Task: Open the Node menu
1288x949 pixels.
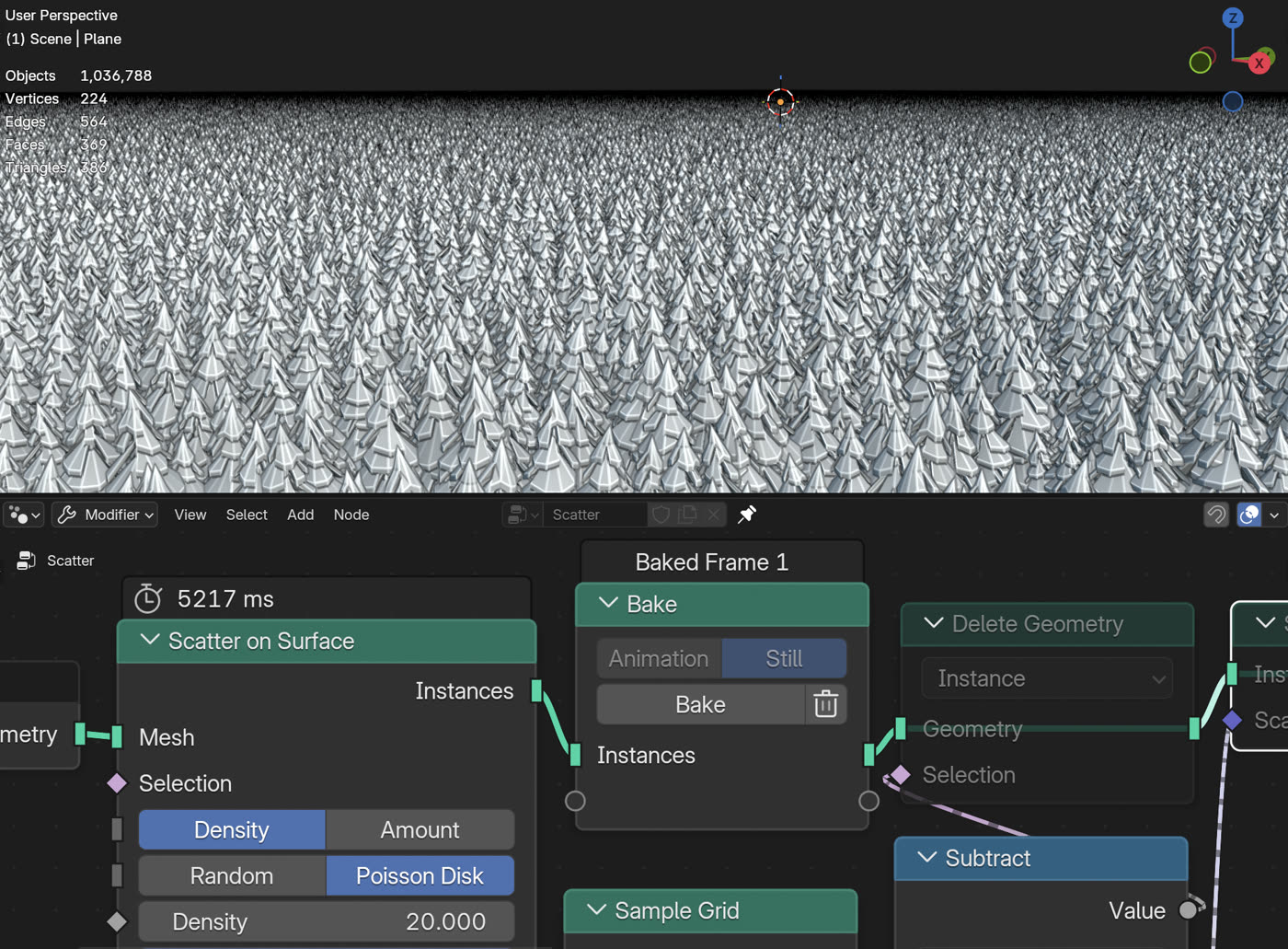Action: (x=351, y=515)
